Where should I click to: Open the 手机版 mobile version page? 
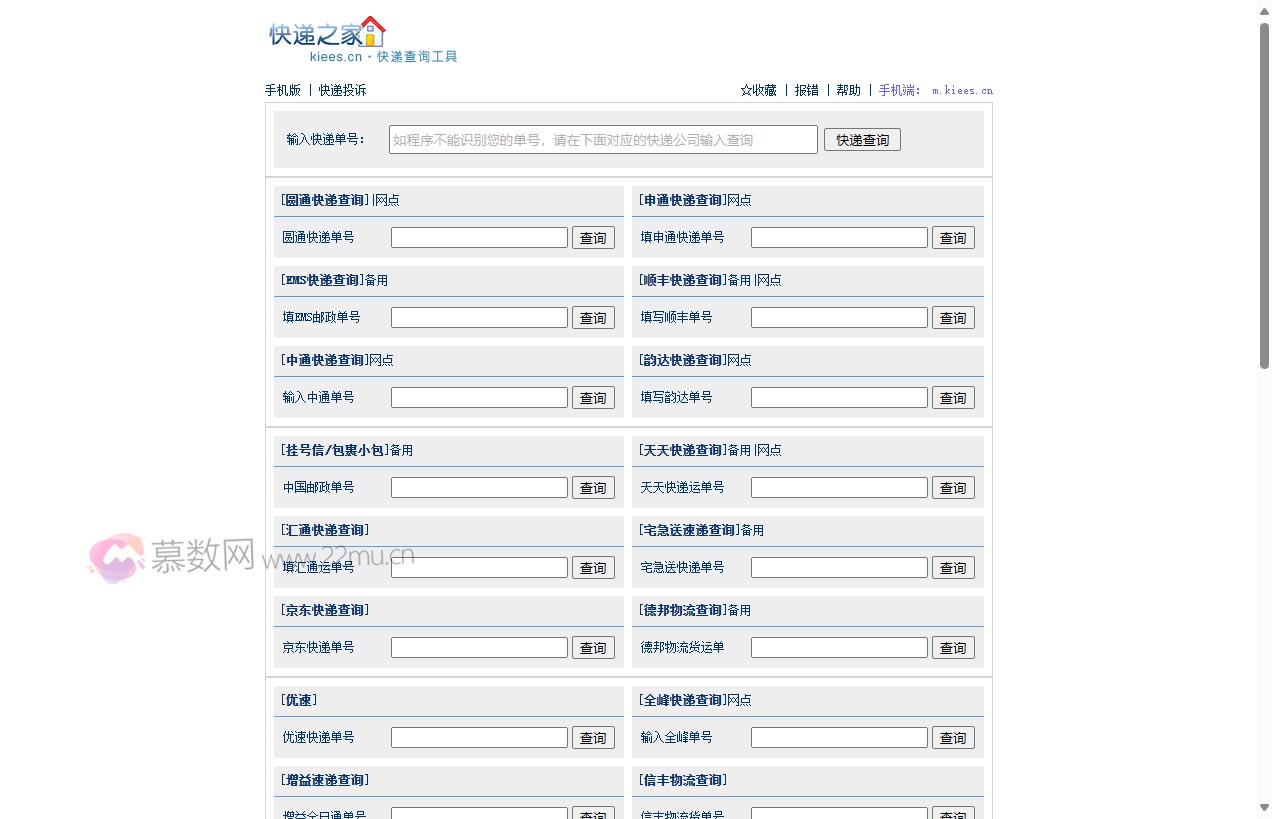pos(283,90)
